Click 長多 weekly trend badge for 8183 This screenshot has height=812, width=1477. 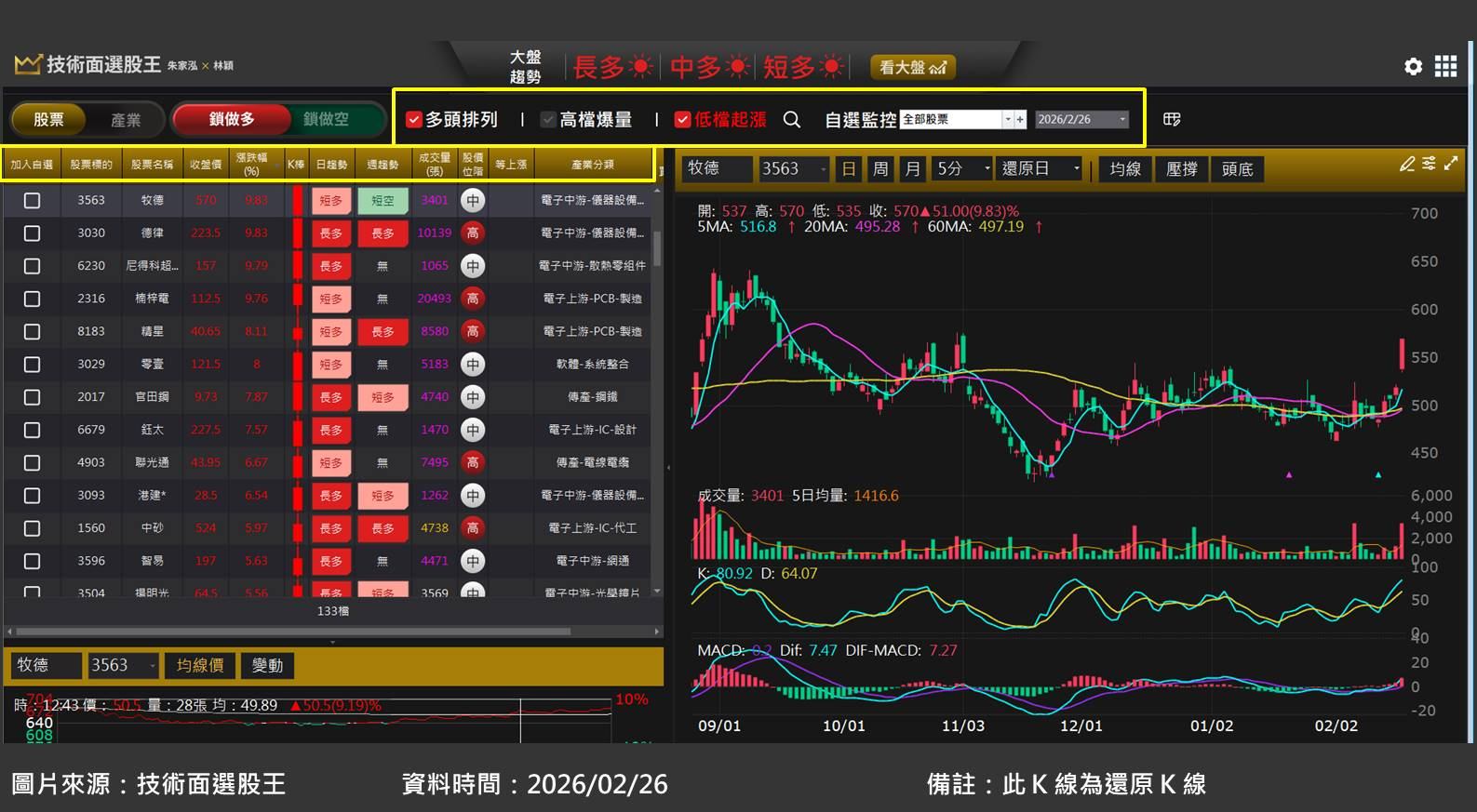[383, 331]
